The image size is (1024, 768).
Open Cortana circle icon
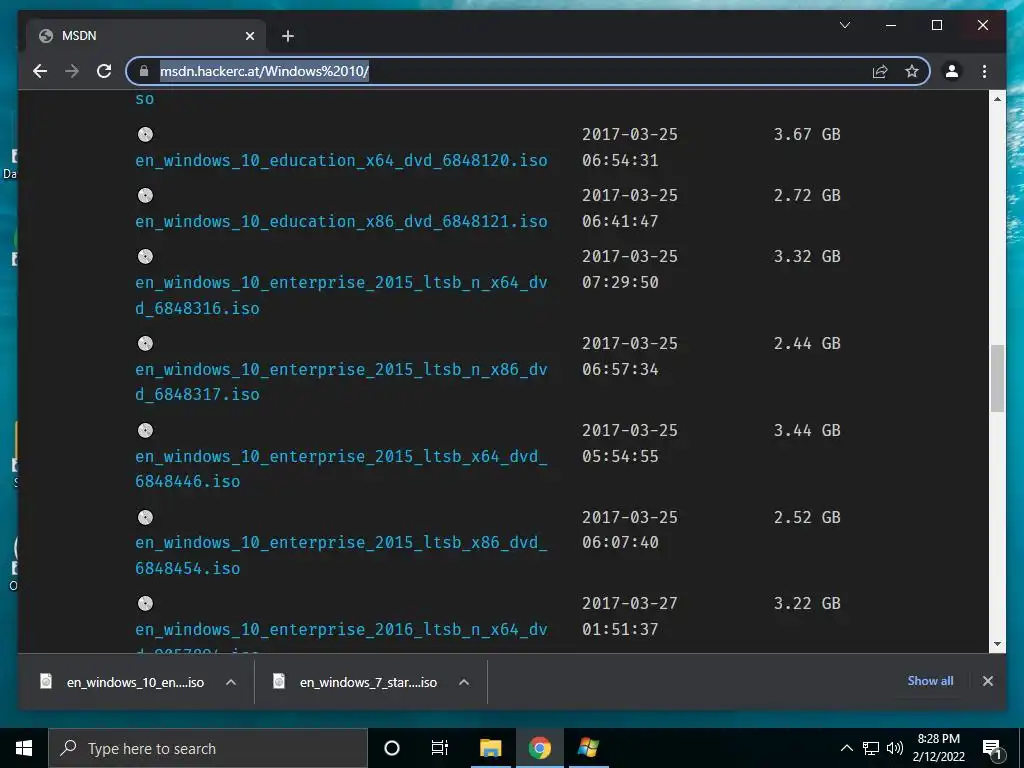(x=392, y=748)
